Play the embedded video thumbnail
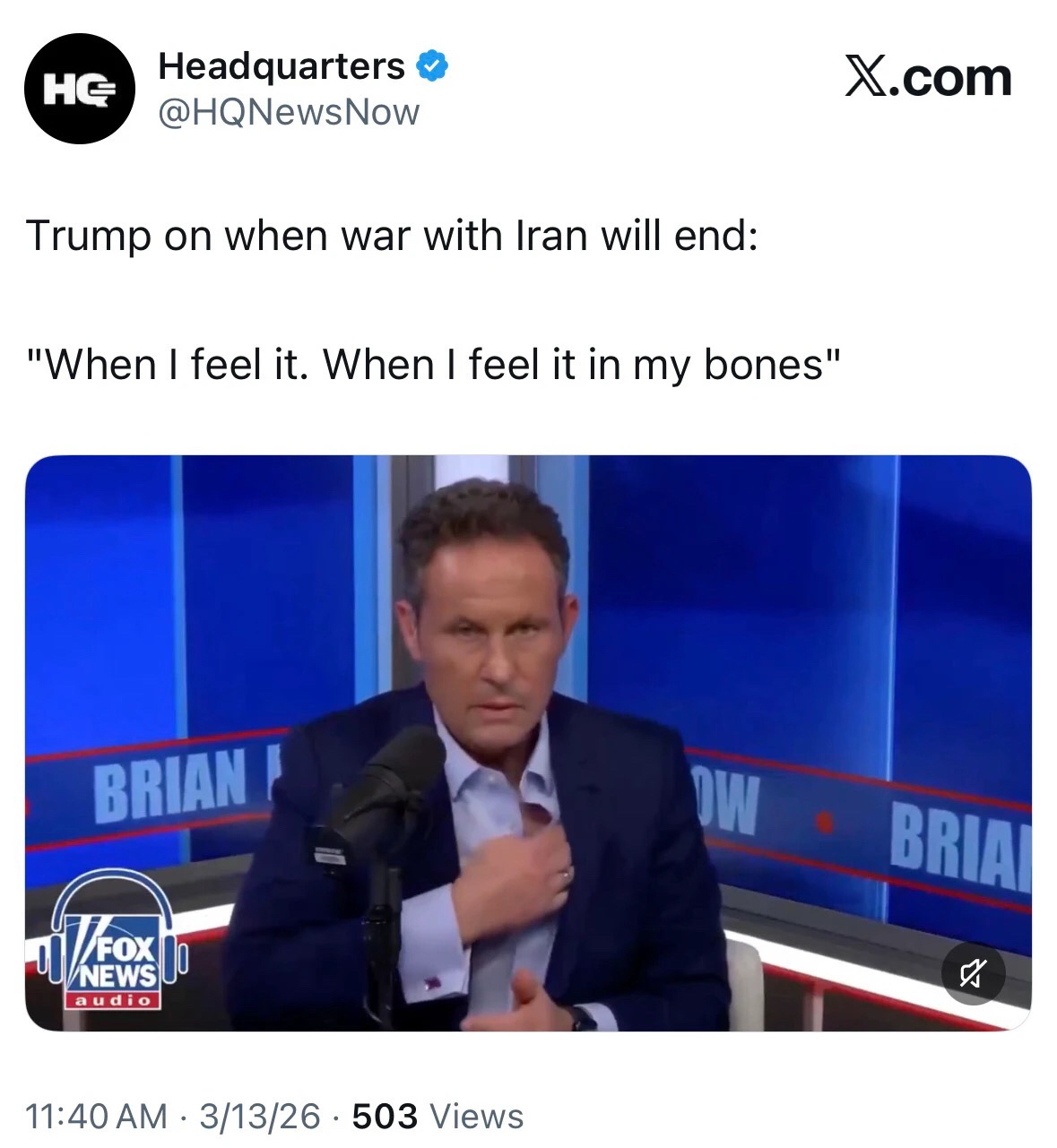 [528, 743]
